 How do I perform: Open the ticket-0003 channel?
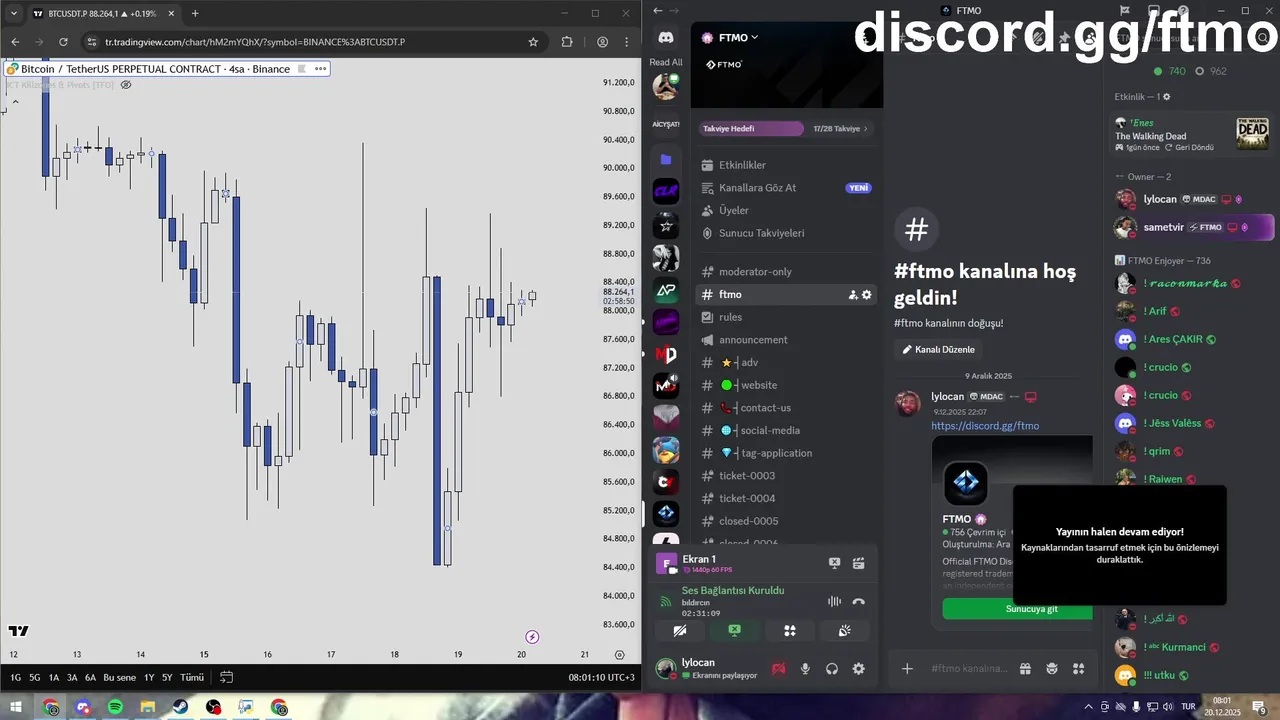click(x=787, y=476)
